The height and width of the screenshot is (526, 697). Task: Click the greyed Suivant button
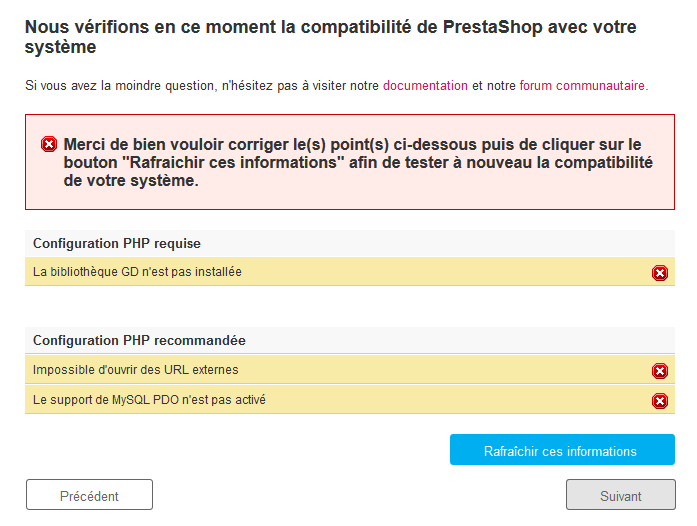pyautogui.click(x=620, y=495)
